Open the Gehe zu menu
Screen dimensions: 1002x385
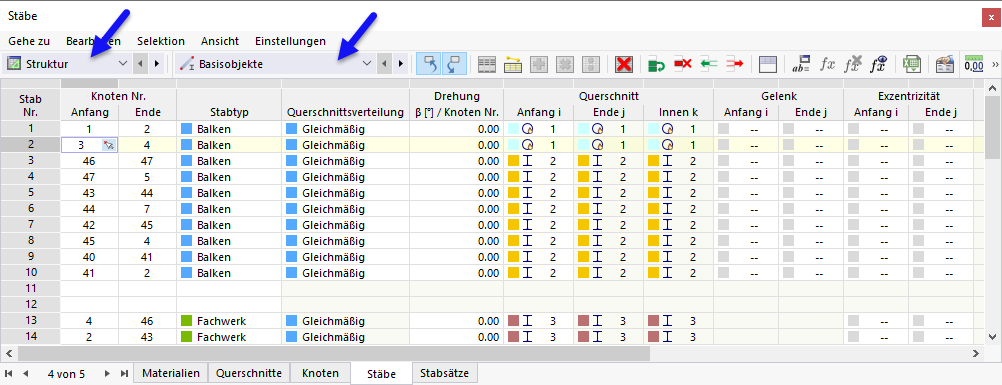(x=29, y=41)
